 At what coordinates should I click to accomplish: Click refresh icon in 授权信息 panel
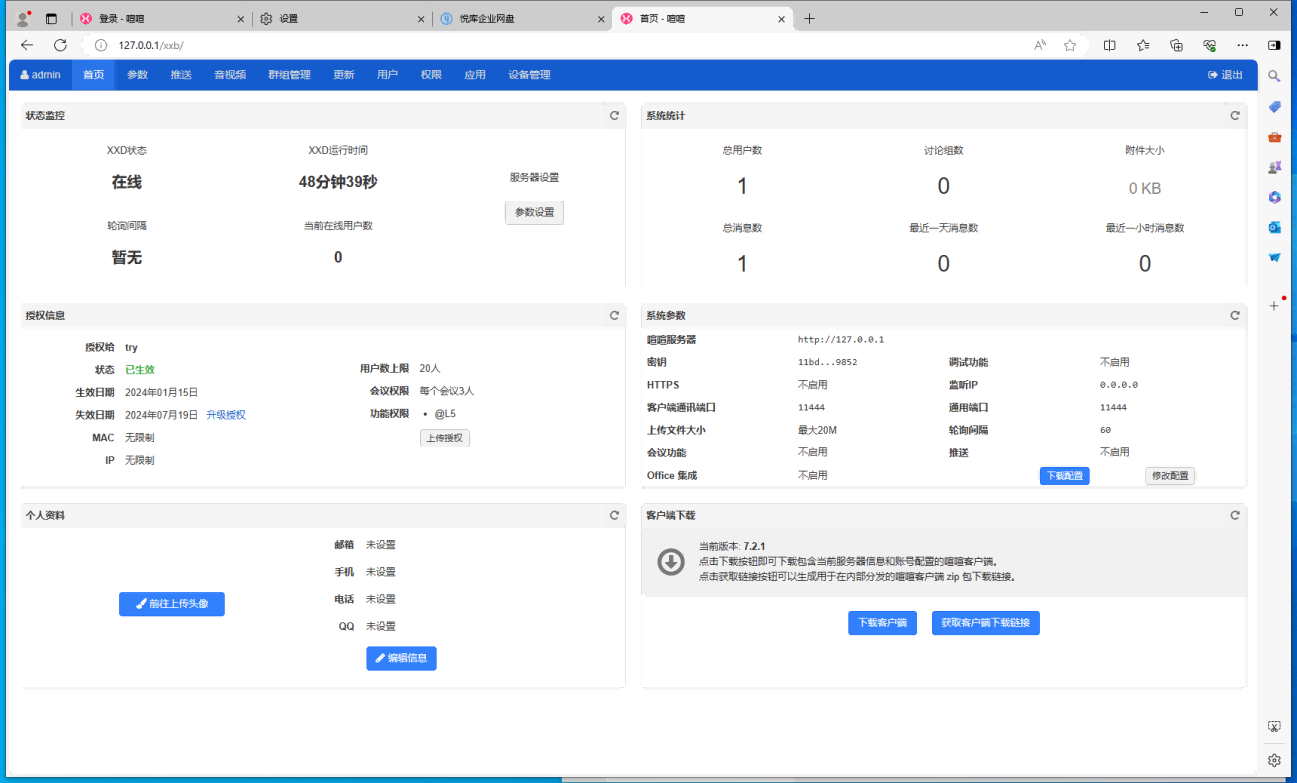[x=614, y=315]
